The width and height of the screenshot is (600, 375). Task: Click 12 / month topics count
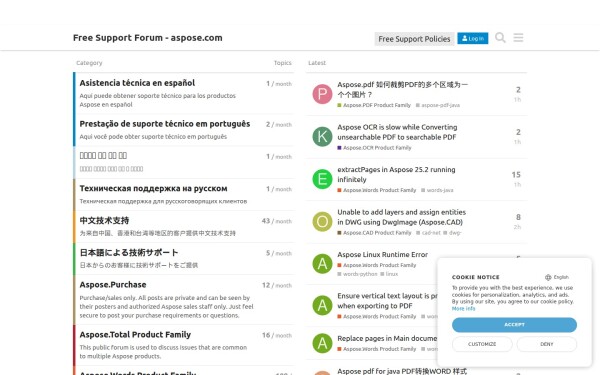point(277,285)
